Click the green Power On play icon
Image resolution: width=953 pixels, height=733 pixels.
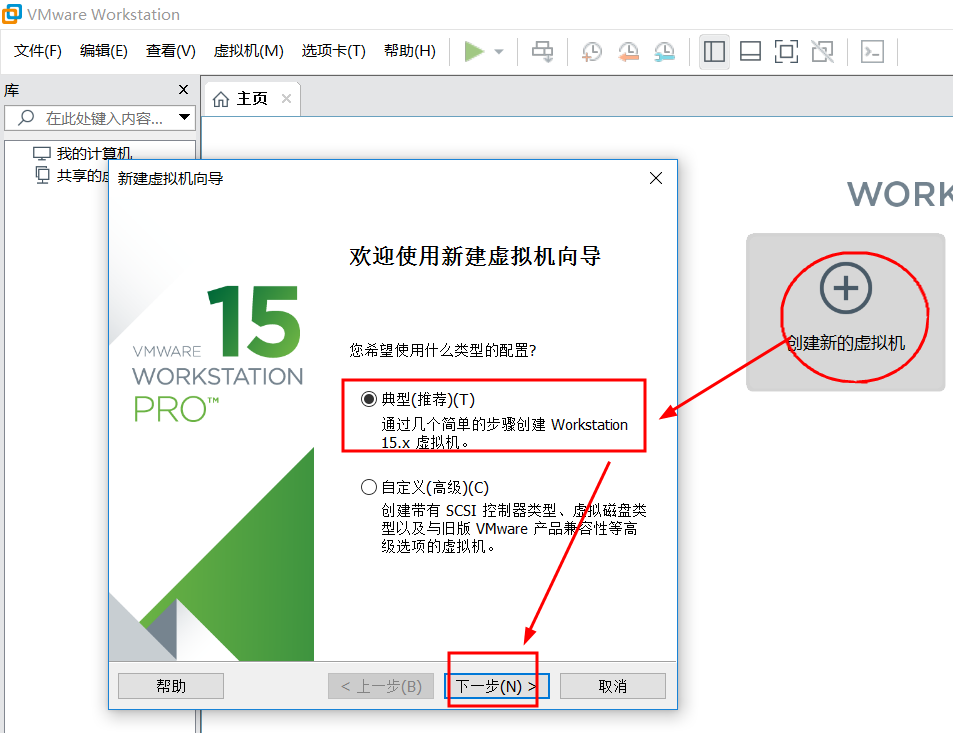click(474, 52)
